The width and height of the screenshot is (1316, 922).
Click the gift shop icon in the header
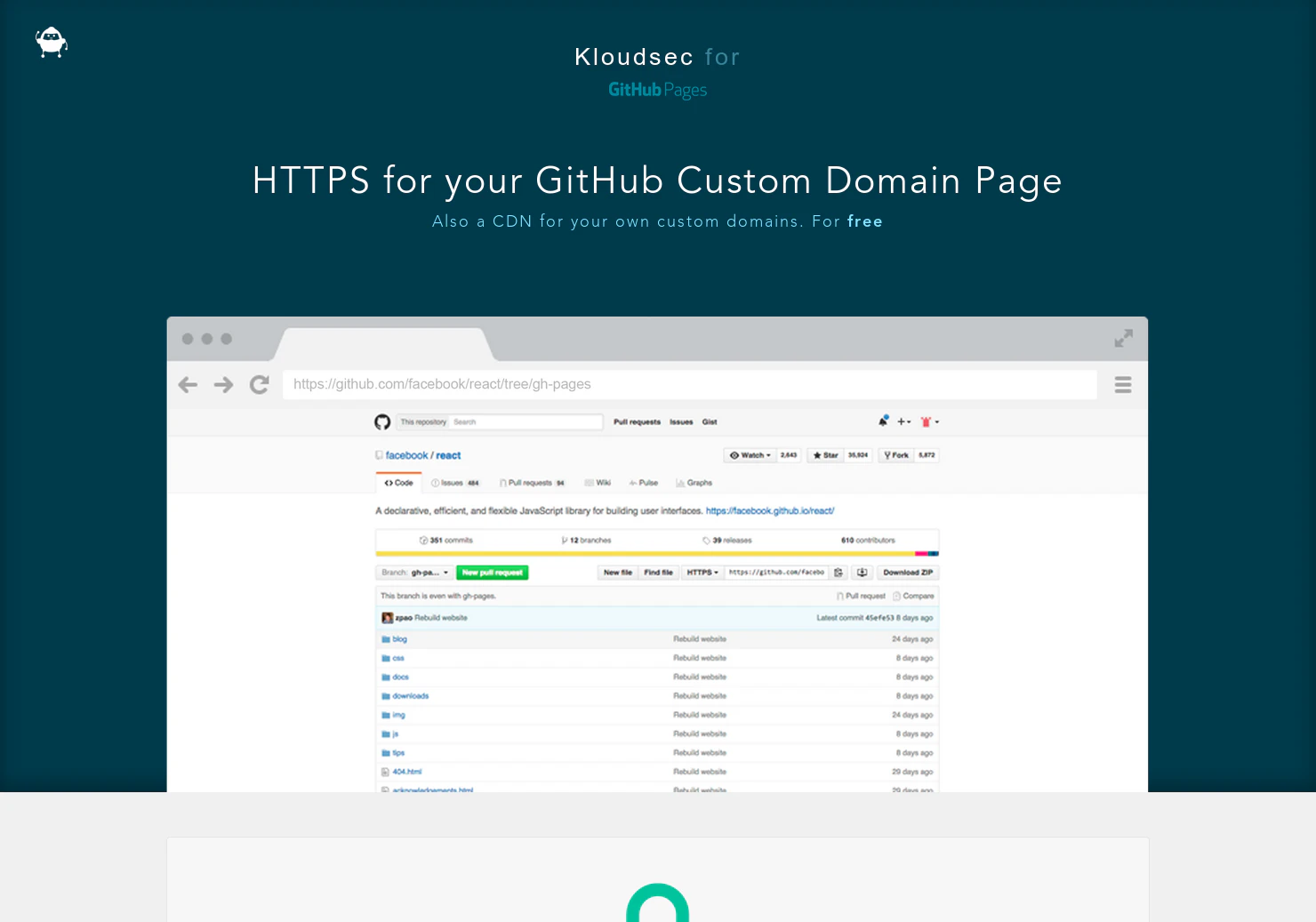pyautogui.click(x=925, y=421)
